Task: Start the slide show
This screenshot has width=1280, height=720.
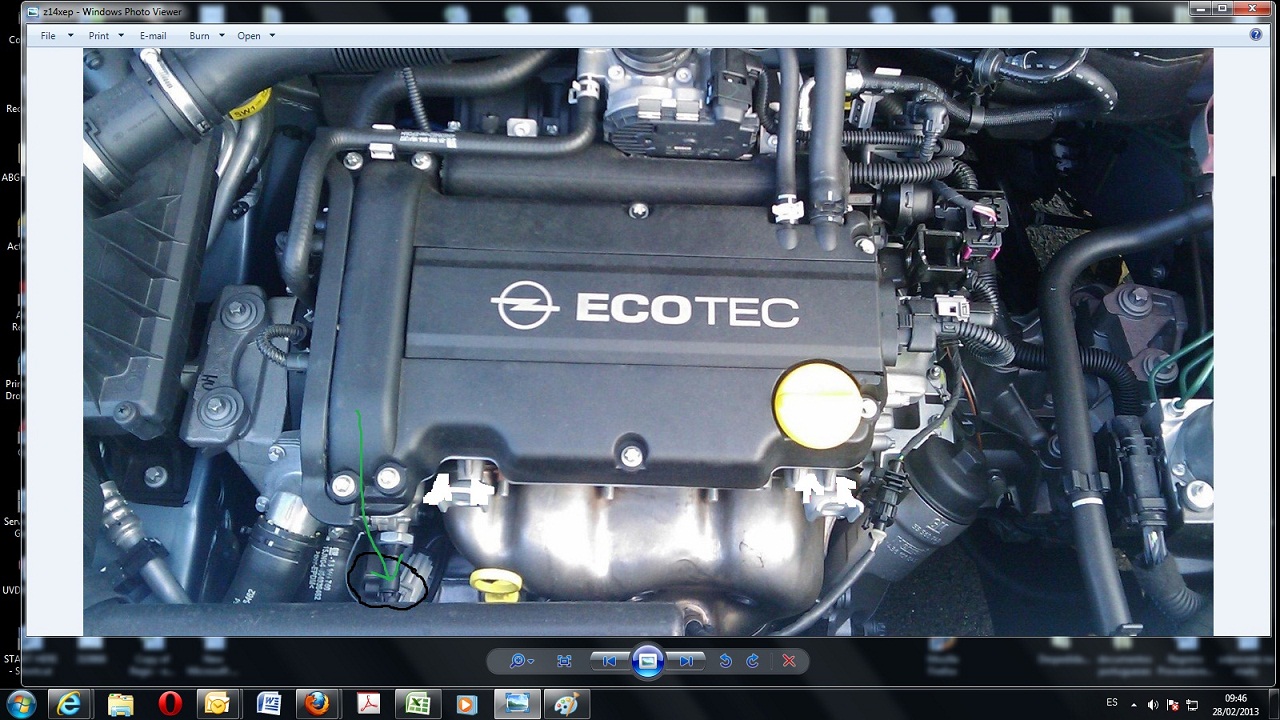Action: pos(648,661)
